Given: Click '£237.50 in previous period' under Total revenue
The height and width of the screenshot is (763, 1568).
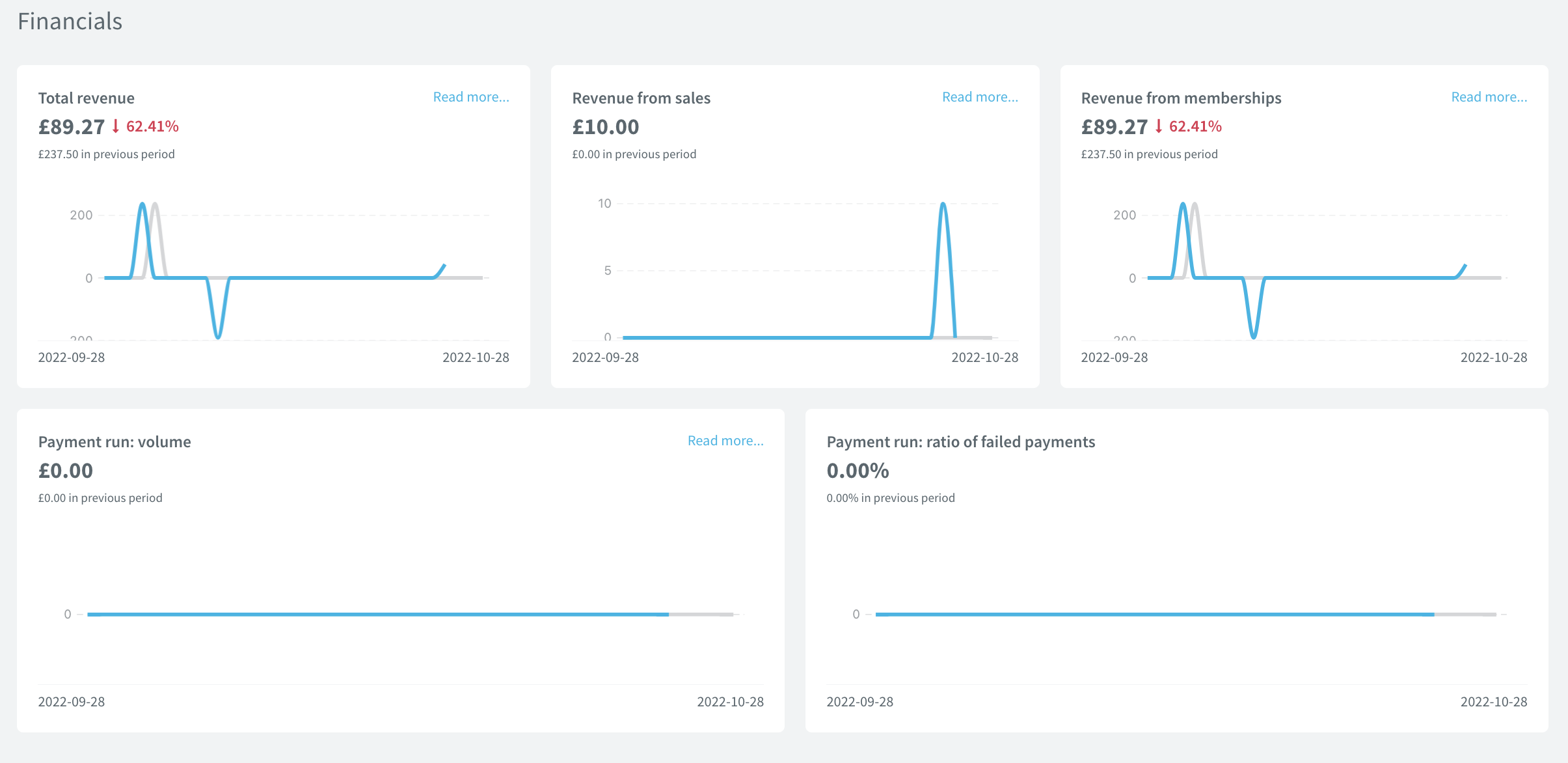Looking at the screenshot, I should (106, 154).
